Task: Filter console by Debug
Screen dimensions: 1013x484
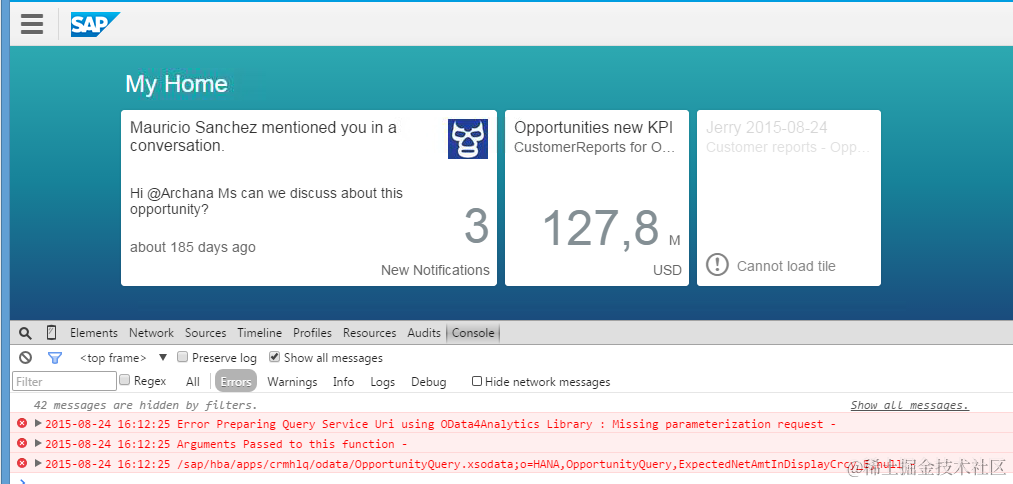Action: [428, 382]
